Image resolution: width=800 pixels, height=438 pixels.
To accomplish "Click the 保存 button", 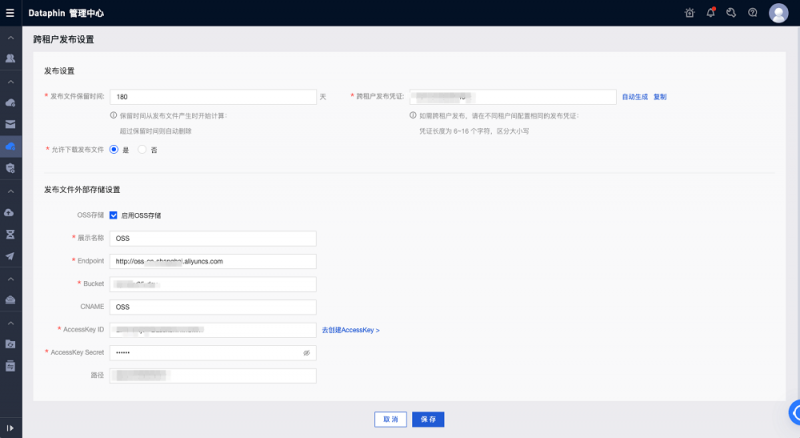I will coord(428,420).
